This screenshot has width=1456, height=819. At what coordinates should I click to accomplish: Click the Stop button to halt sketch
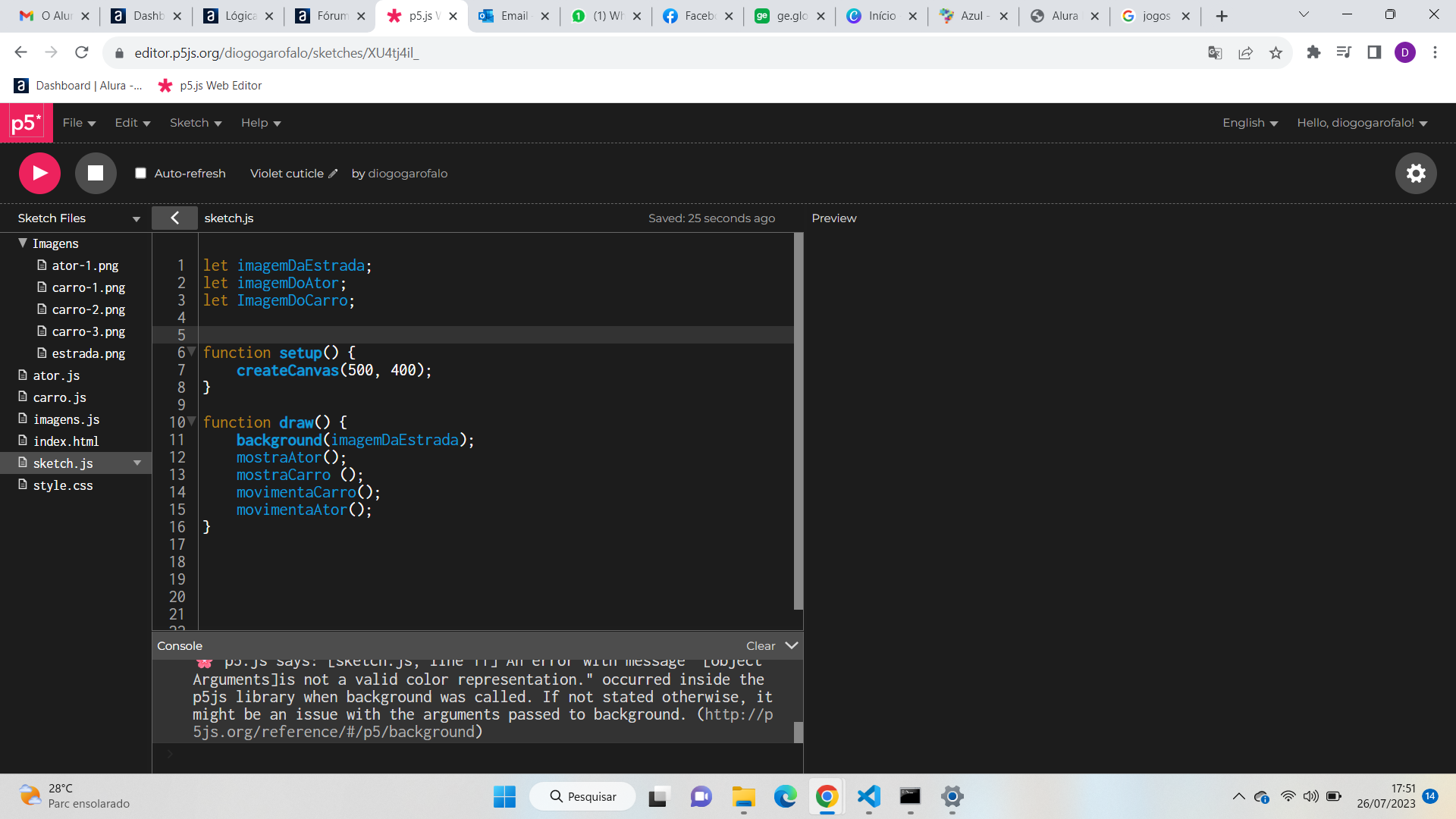tap(95, 173)
